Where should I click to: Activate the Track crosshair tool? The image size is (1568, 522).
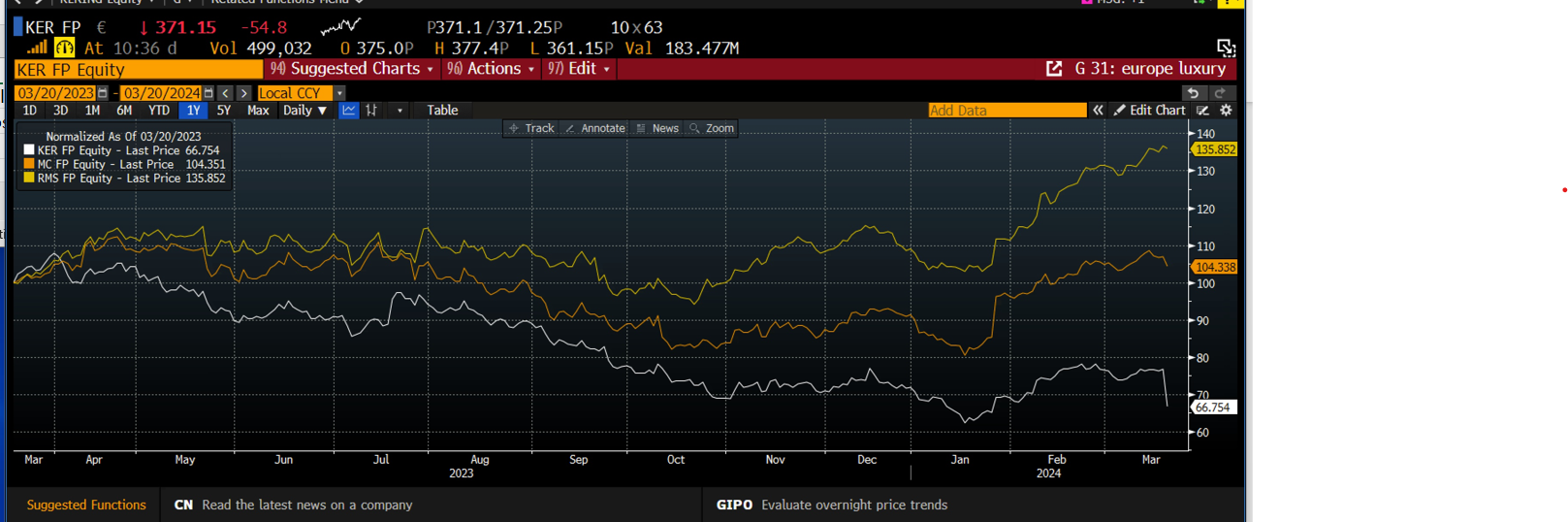point(531,128)
